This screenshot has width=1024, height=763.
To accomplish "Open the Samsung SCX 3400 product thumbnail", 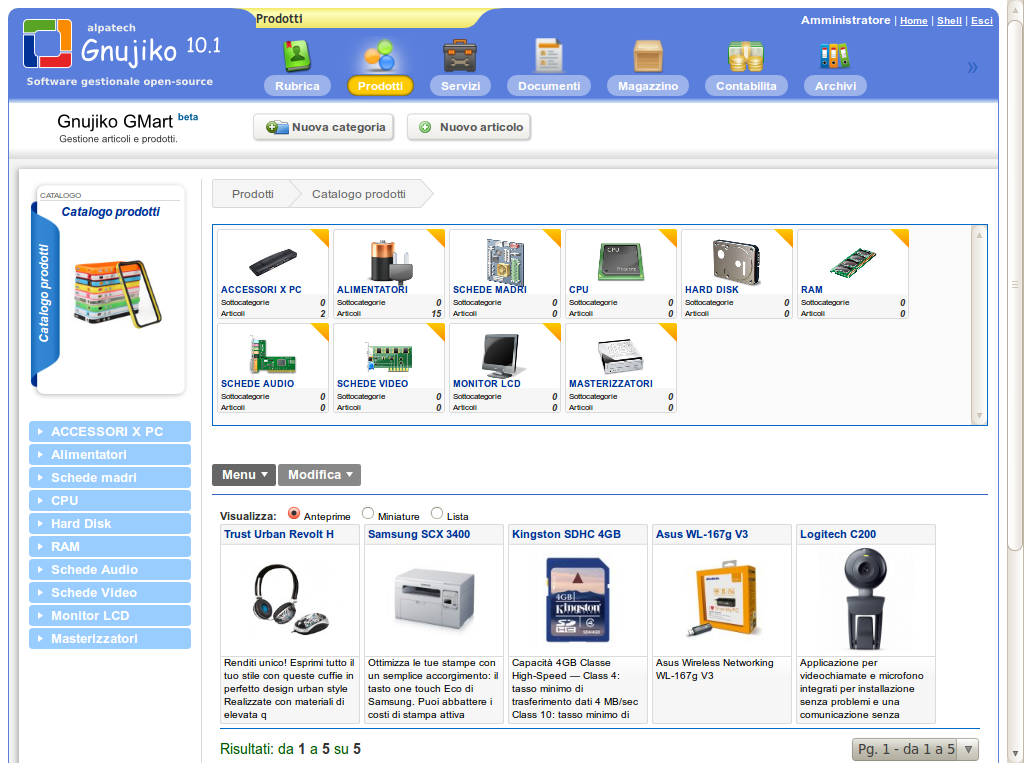I will click(433, 596).
